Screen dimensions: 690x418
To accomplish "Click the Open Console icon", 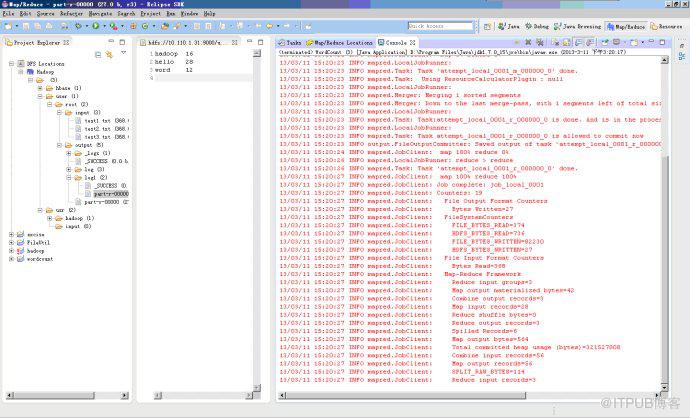I will (634, 42).
